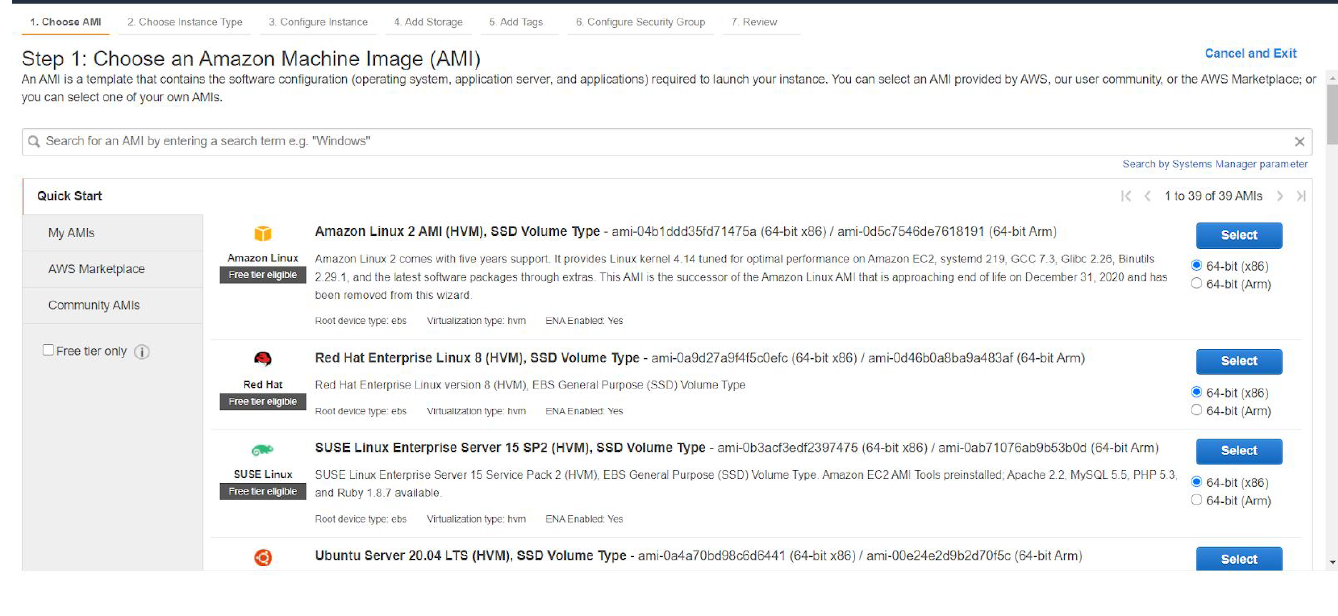Click SUSE Linux Enterprise Server 15 SP2 title

(x=510, y=448)
